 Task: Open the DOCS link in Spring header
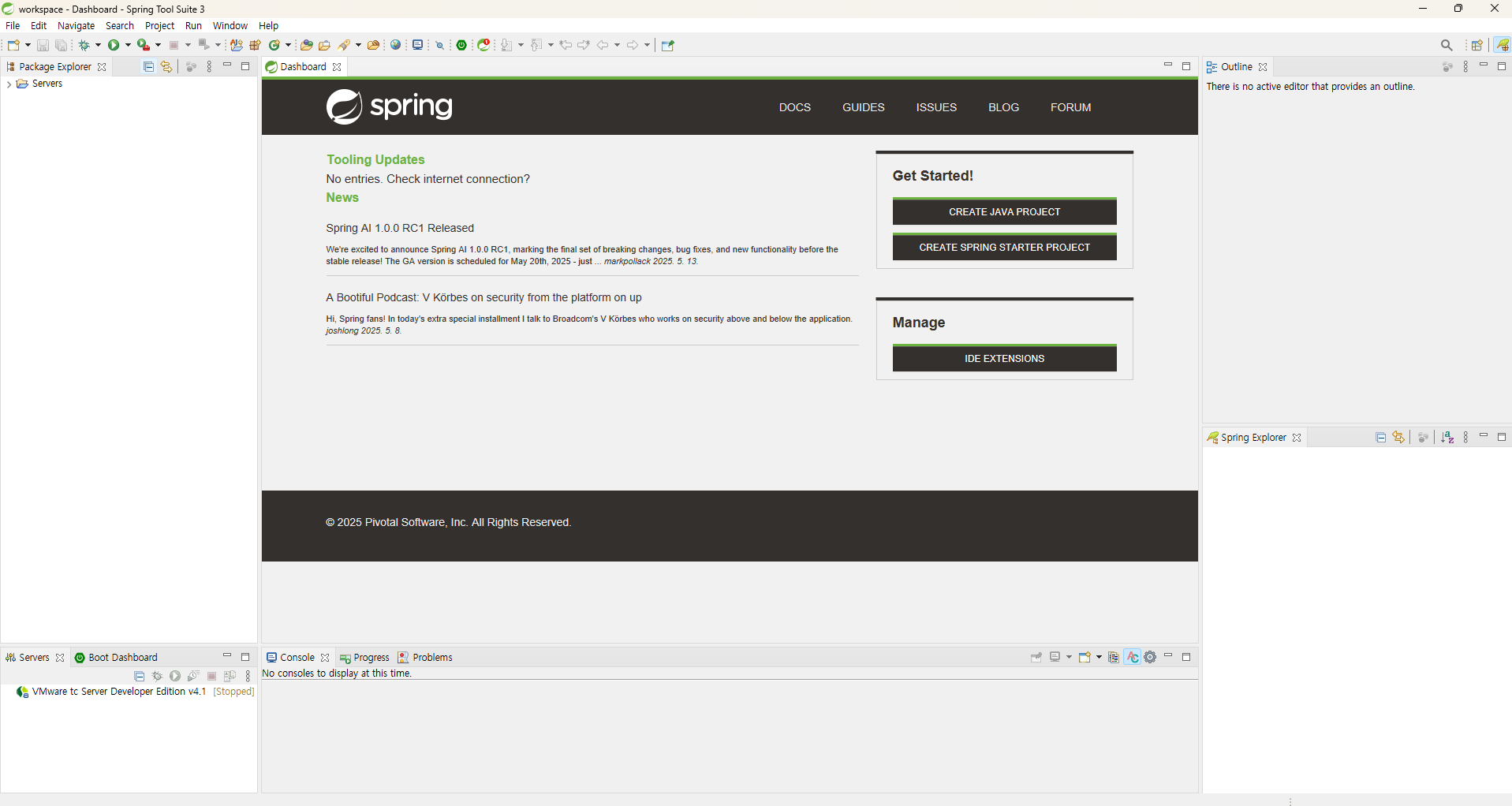click(x=794, y=107)
